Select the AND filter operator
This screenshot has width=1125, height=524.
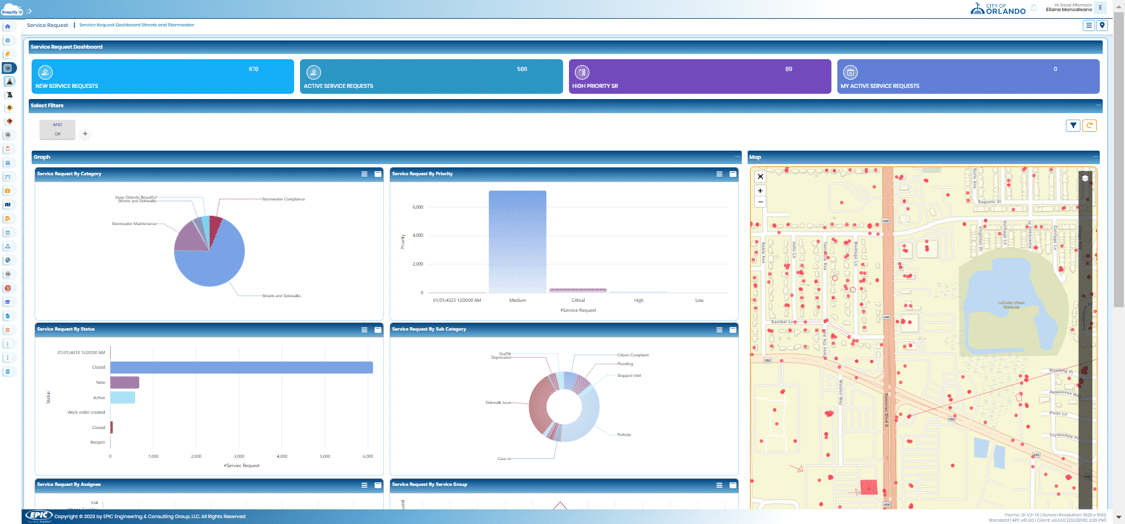57,125
